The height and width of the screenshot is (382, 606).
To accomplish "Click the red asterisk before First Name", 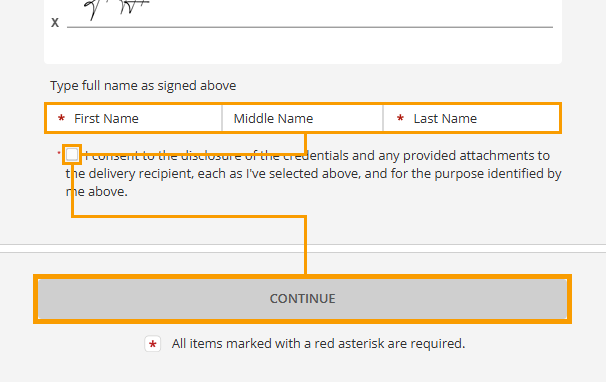I will [61, 118].
